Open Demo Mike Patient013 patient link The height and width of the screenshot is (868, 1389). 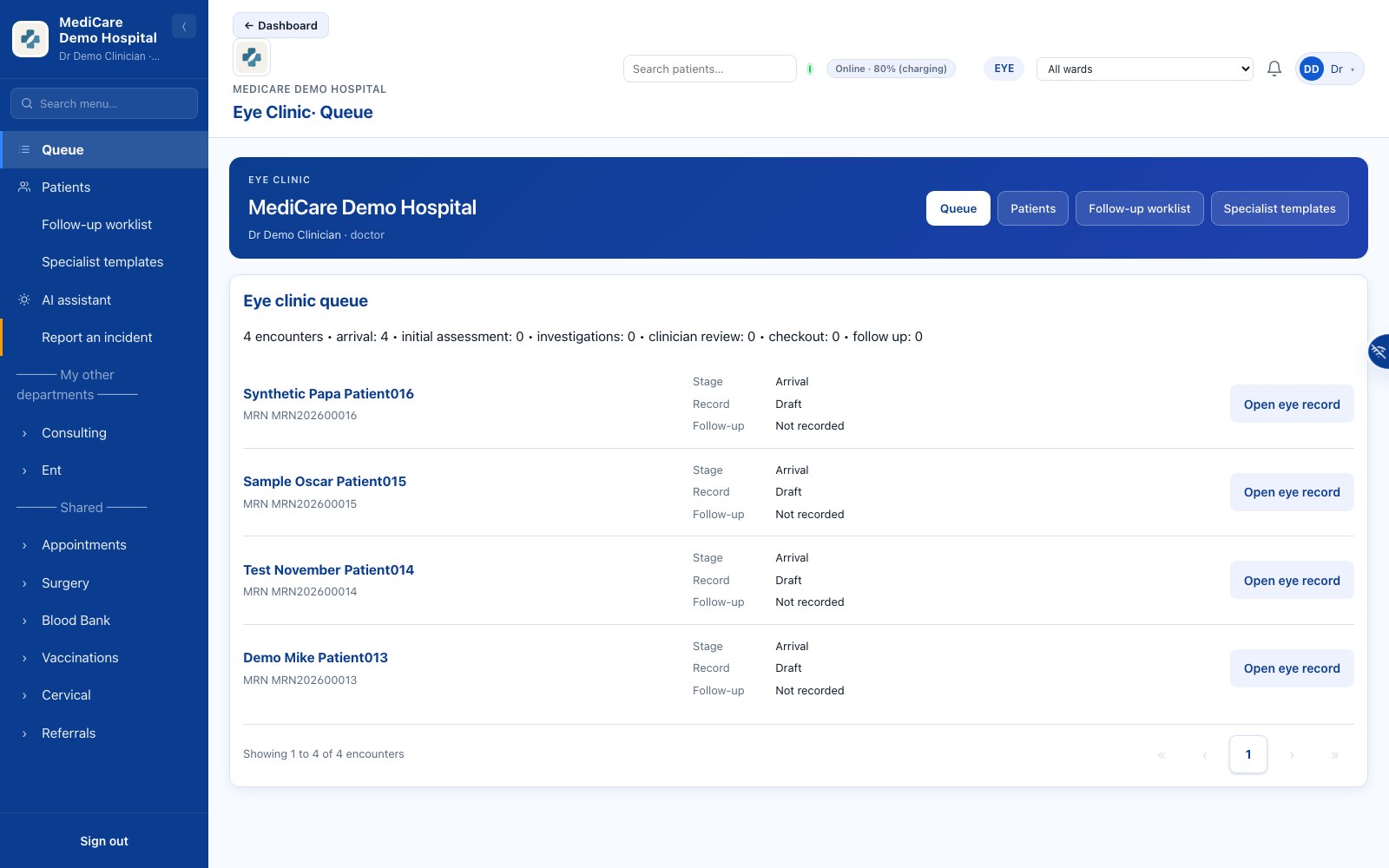point(315,657)
